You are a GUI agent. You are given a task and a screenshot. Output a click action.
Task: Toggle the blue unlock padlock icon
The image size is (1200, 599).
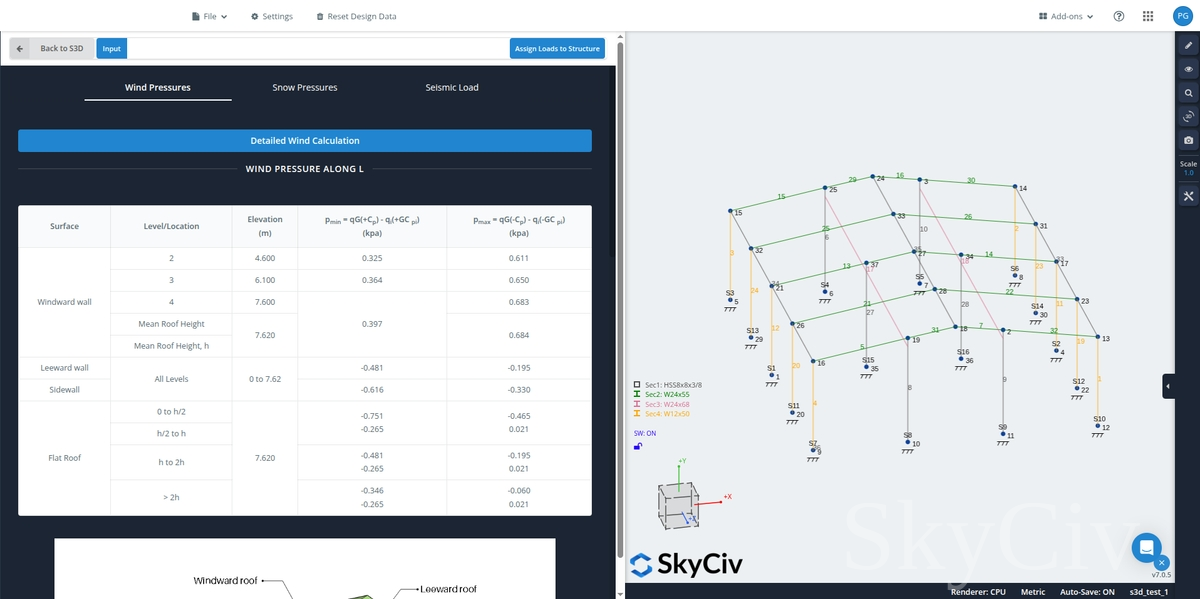coord(638,446)
